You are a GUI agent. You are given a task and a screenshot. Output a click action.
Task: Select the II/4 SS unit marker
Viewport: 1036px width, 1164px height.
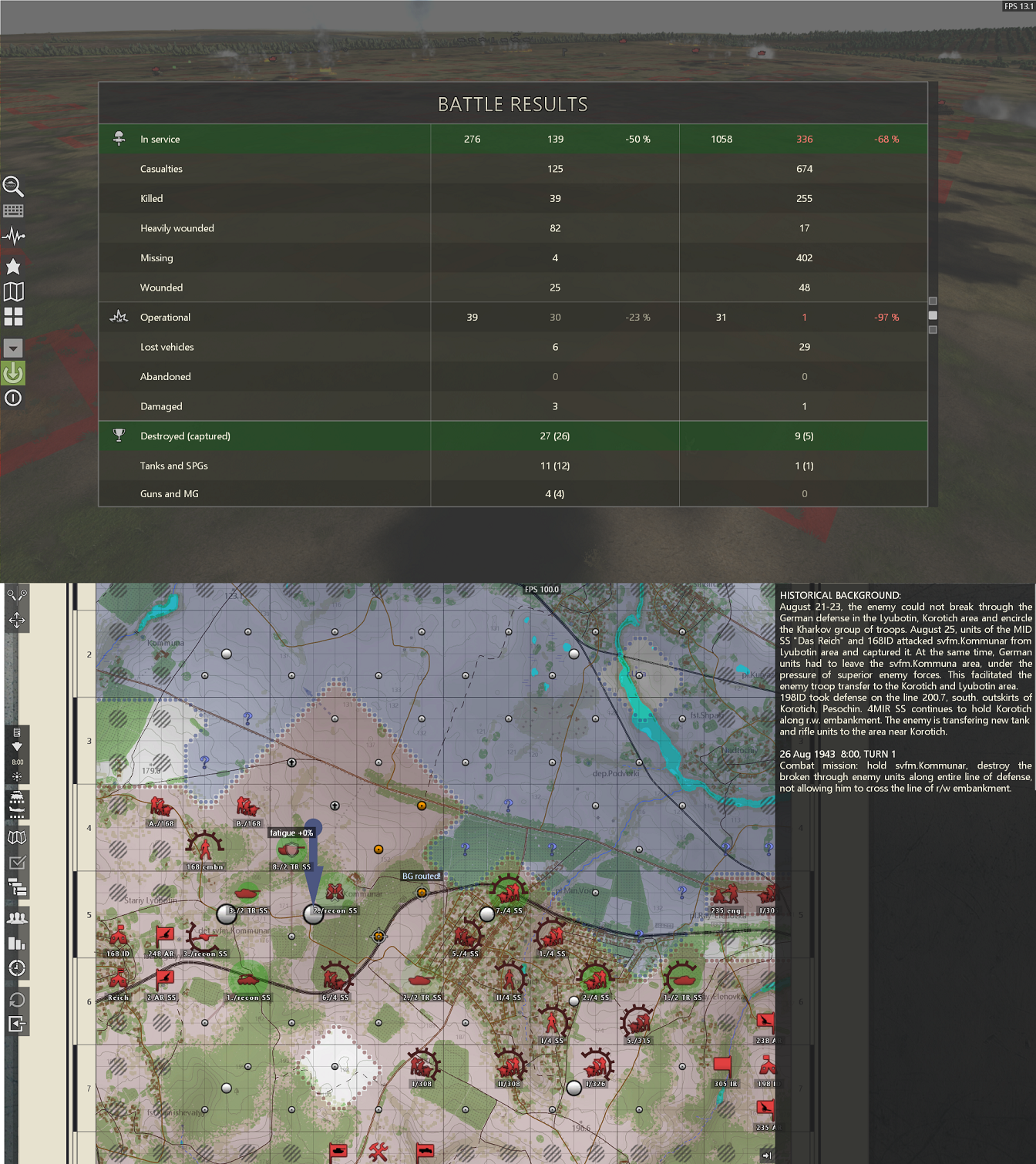(509, 981)
